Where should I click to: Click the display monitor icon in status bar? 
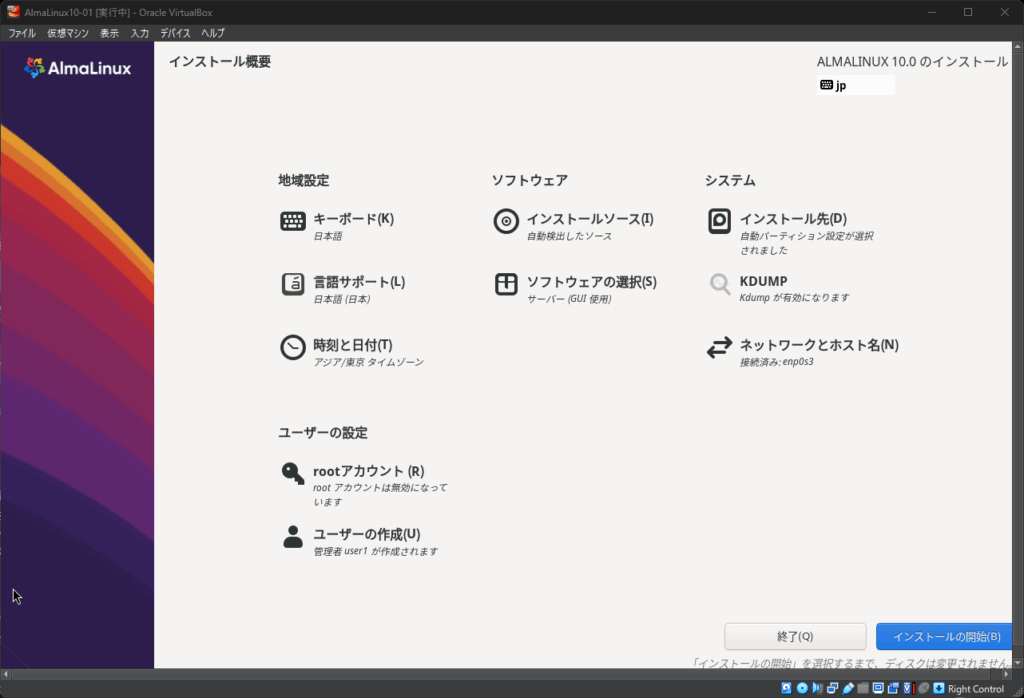[x=878, y=688]
